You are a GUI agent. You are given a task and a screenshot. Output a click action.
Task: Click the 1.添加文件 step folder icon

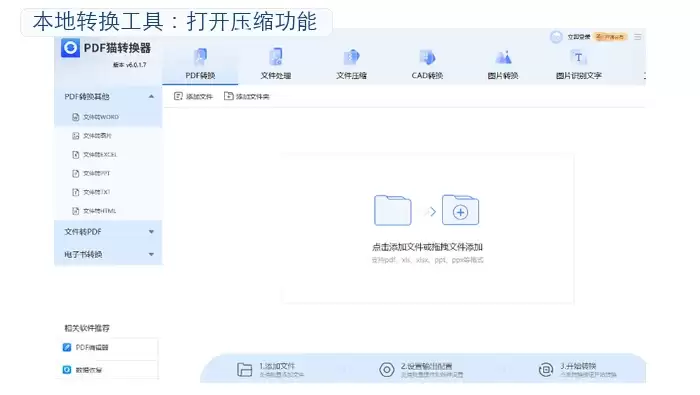pyautogui.click(x=244, y=370)
